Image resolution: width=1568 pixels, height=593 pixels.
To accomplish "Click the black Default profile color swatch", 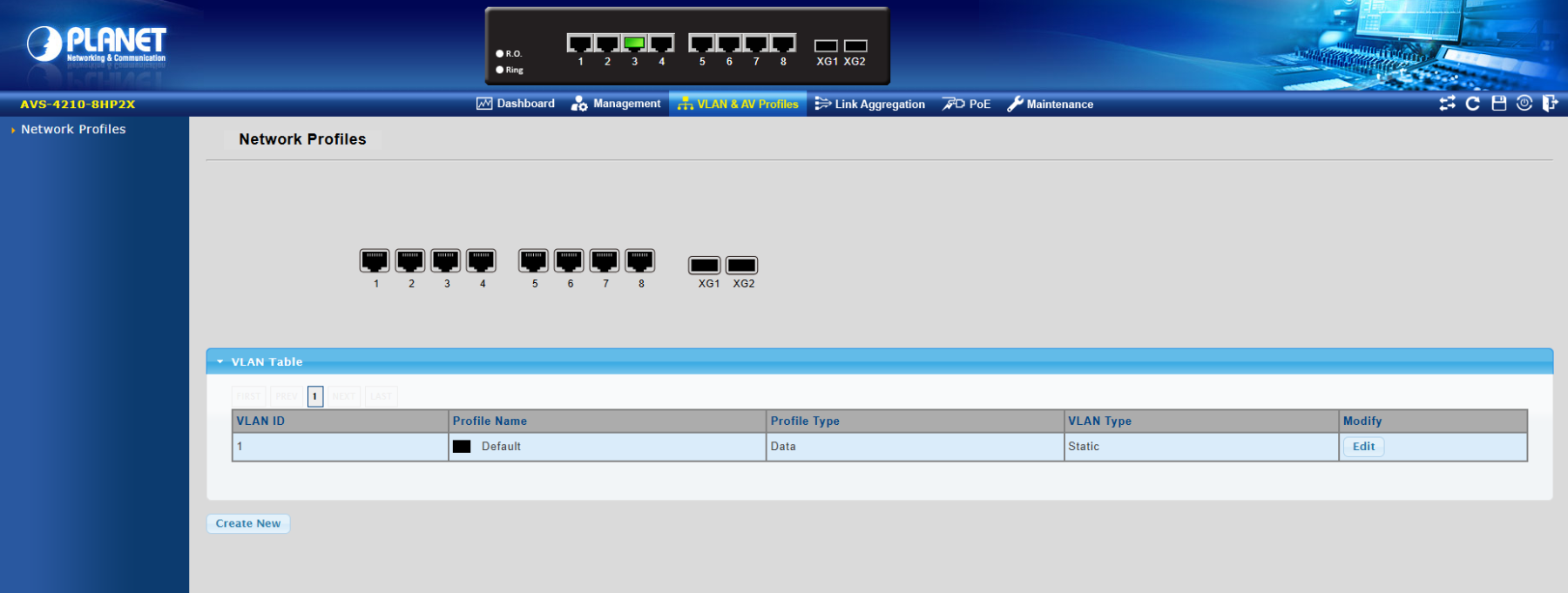I will pyautogui.click(x=462, y=447).
